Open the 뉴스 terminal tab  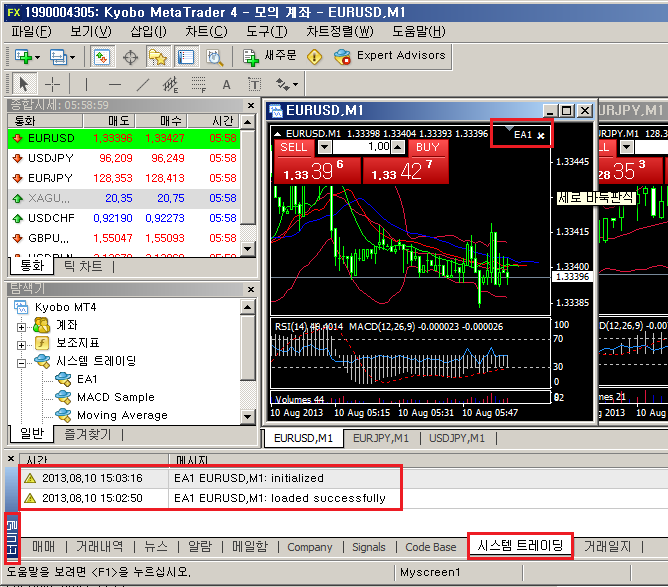point(155,547)
